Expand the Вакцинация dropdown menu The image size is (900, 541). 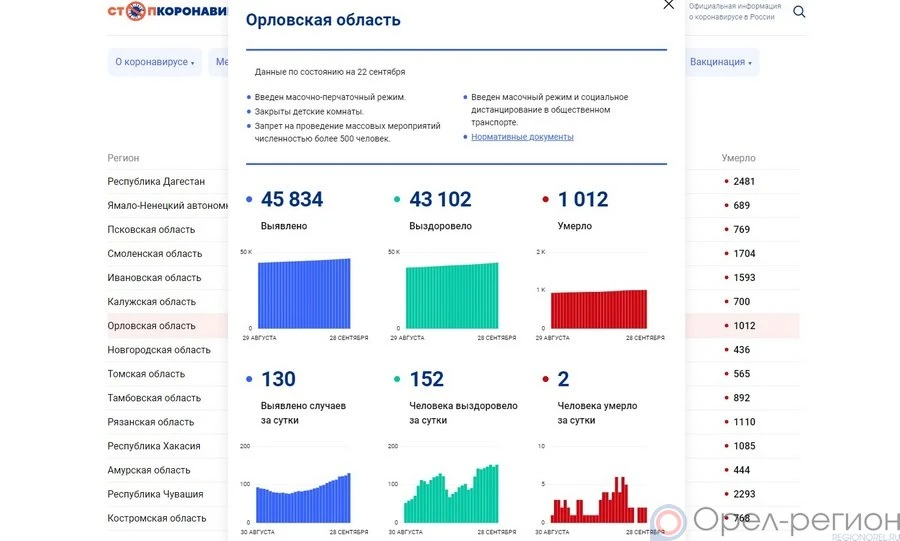[x=721, y=62]
